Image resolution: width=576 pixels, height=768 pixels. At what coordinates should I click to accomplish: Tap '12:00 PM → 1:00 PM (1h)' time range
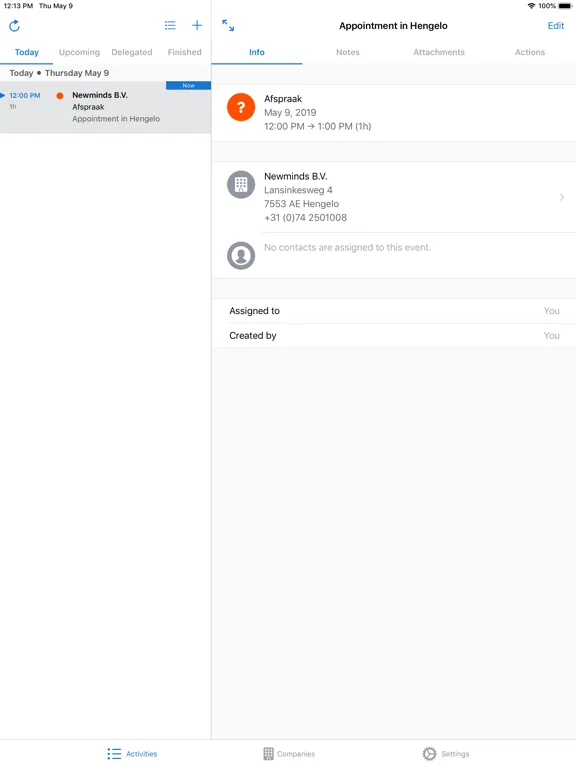click(x=317, y=126)
